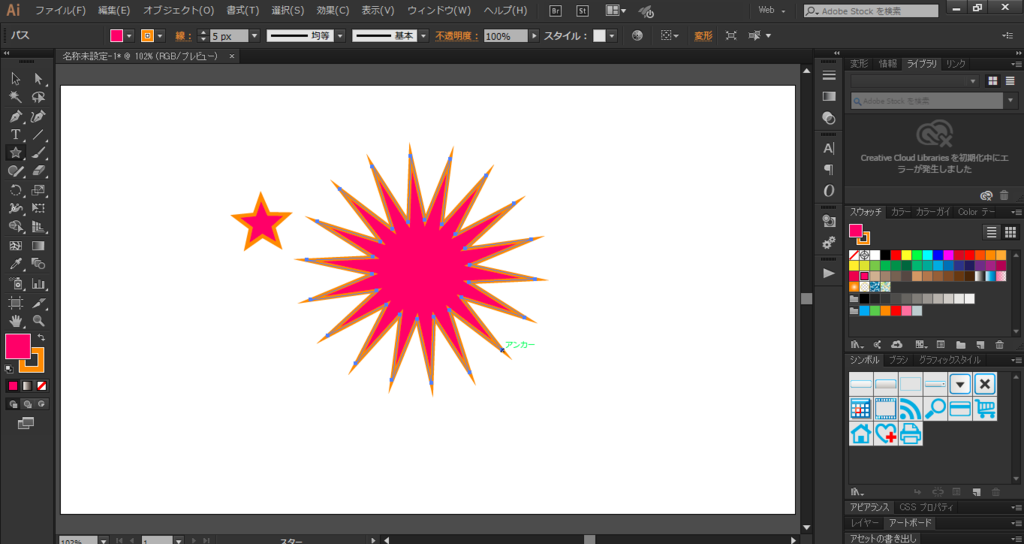Set paint mode to None
This screenshot has width=1024, height=544.
point(41,386)
